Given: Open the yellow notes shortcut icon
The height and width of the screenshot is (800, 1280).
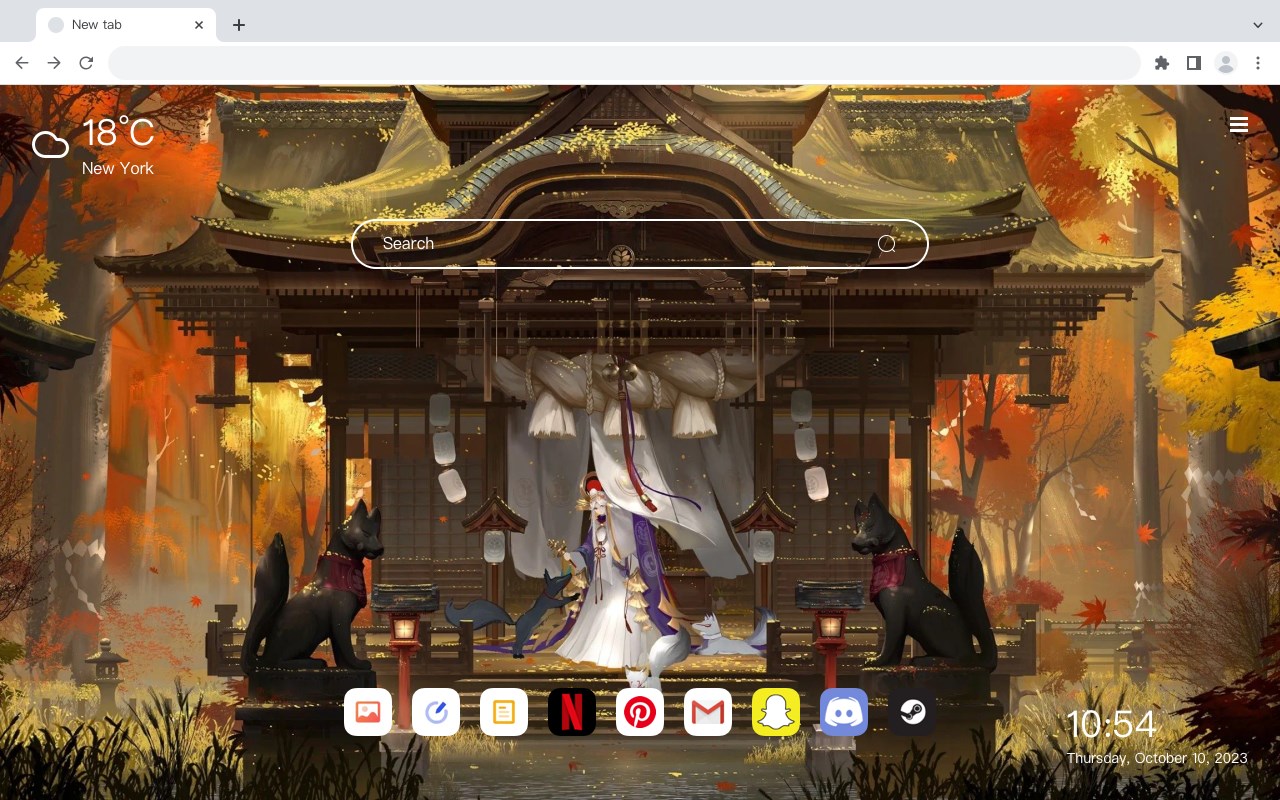Looking at the screenshot, I should coord(504,712).
